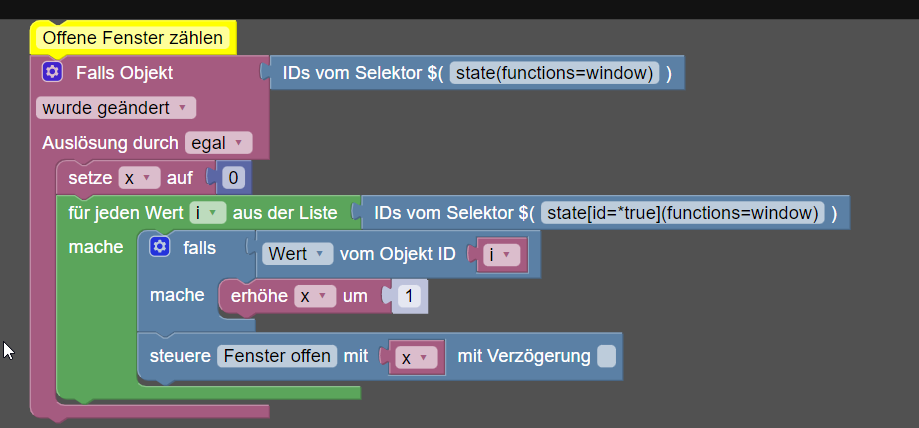Open the mutator gear on the inner falls block

coord(160,247)
